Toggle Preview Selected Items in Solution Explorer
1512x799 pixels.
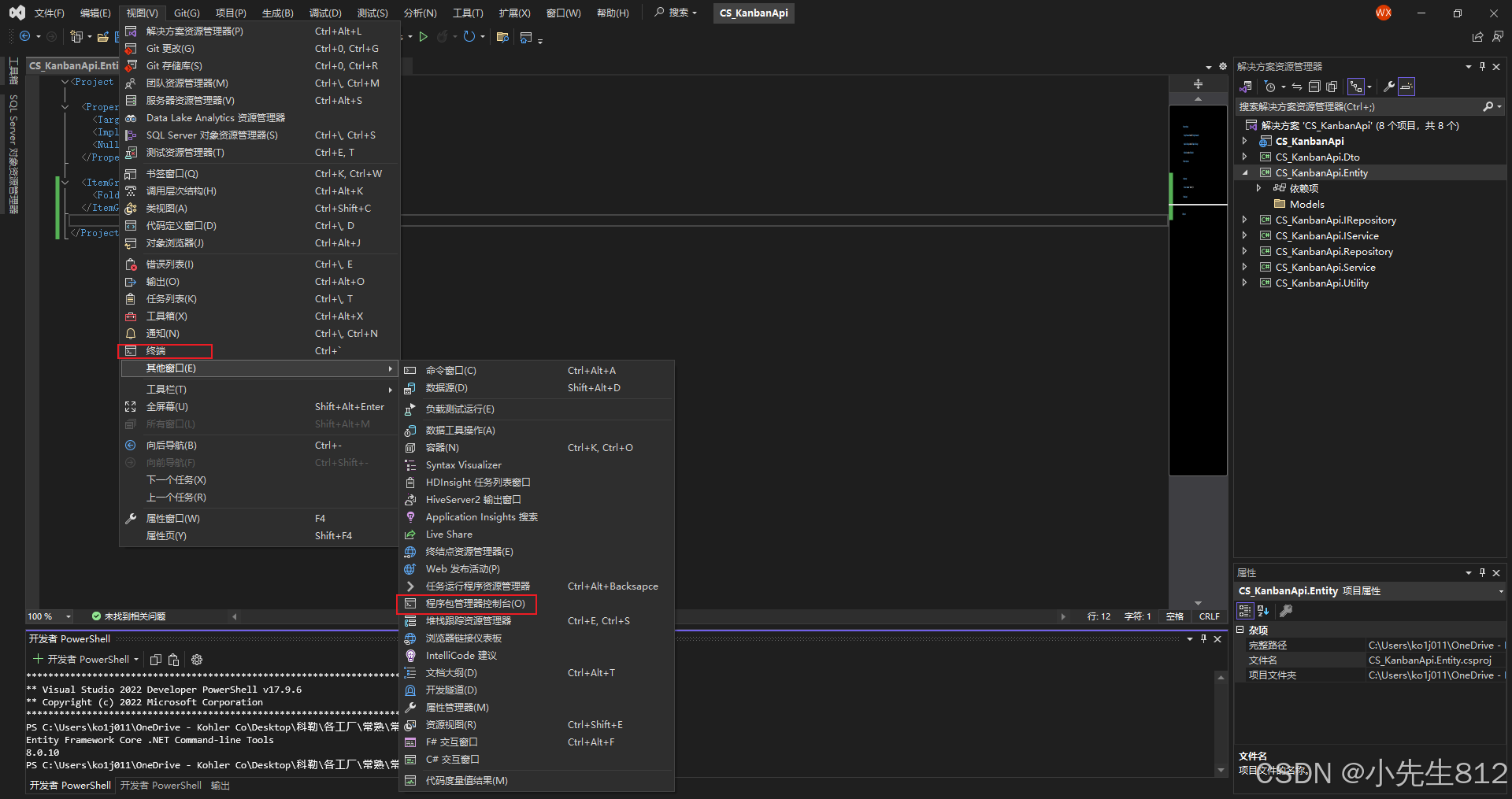coord(1407,87)
